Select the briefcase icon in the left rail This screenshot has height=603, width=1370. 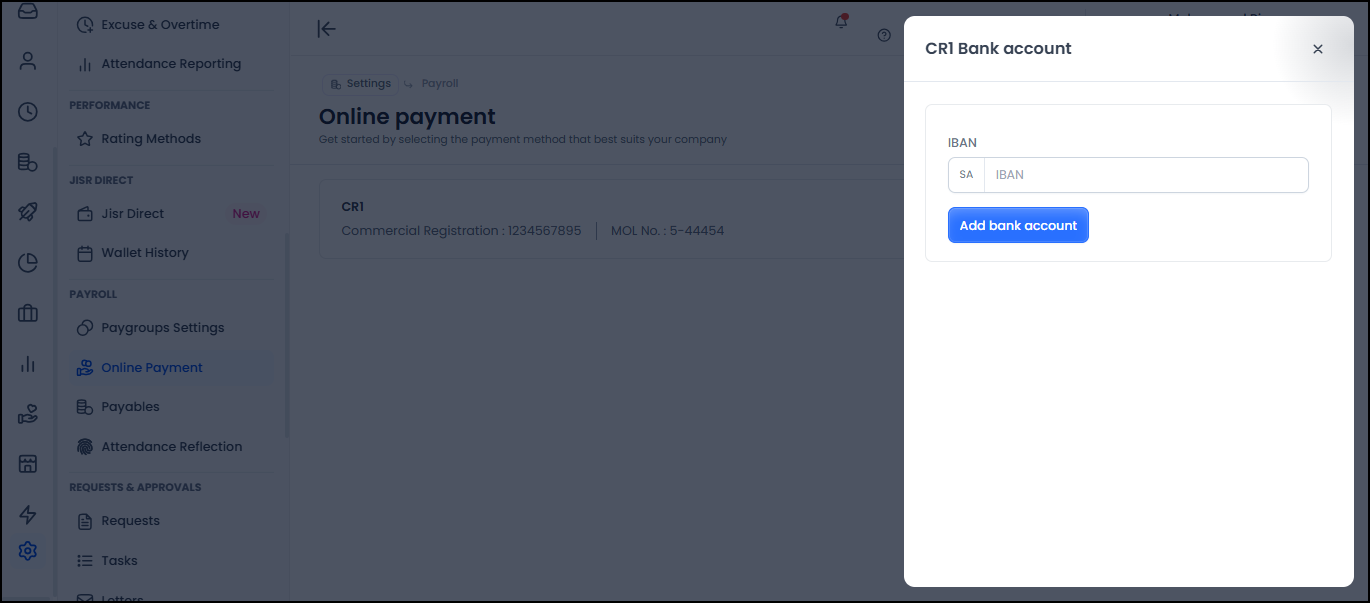tap(28, 314)
